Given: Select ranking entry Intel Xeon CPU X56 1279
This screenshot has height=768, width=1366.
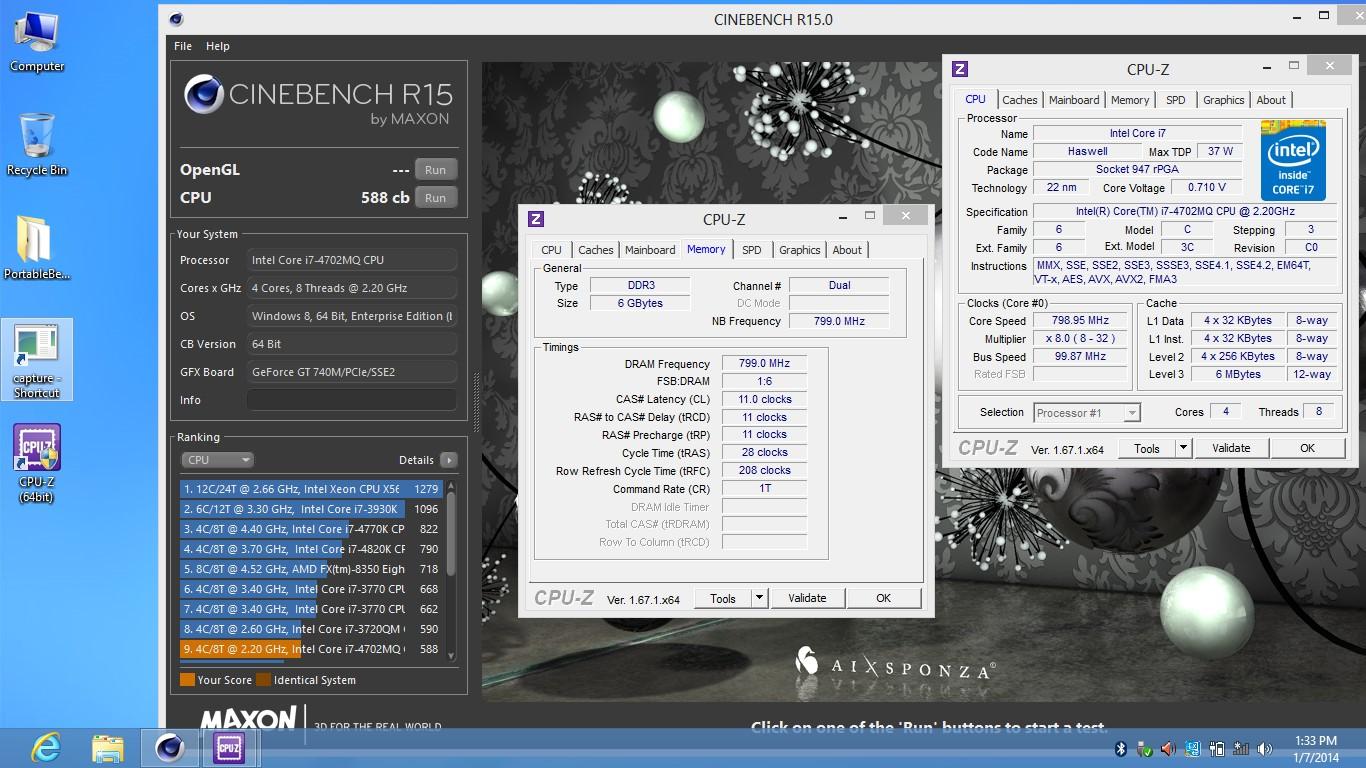Looking at the screenshot, I should click(311, 489).
